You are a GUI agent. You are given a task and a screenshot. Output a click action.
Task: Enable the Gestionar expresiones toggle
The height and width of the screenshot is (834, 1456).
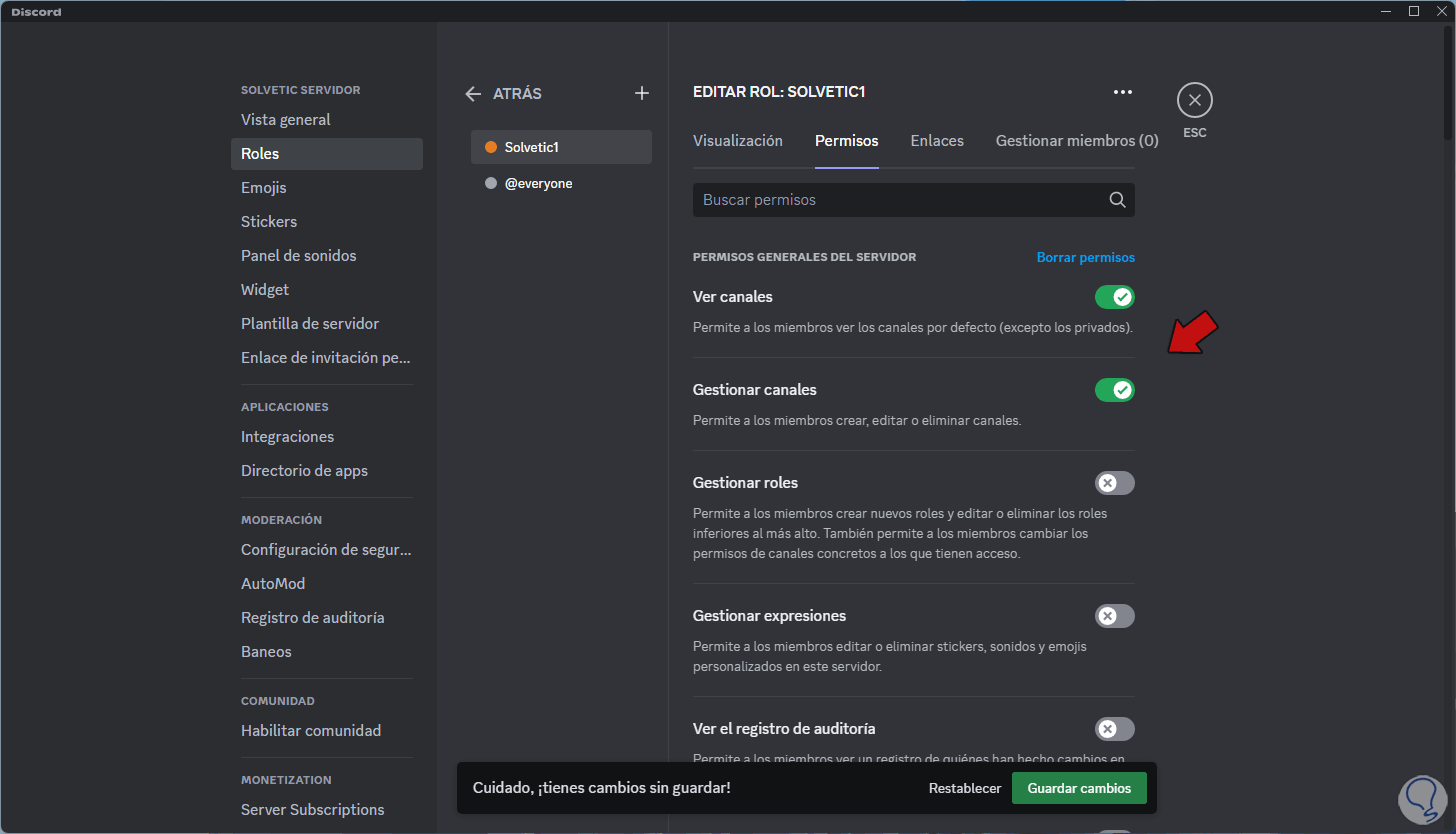(1114, 616)
